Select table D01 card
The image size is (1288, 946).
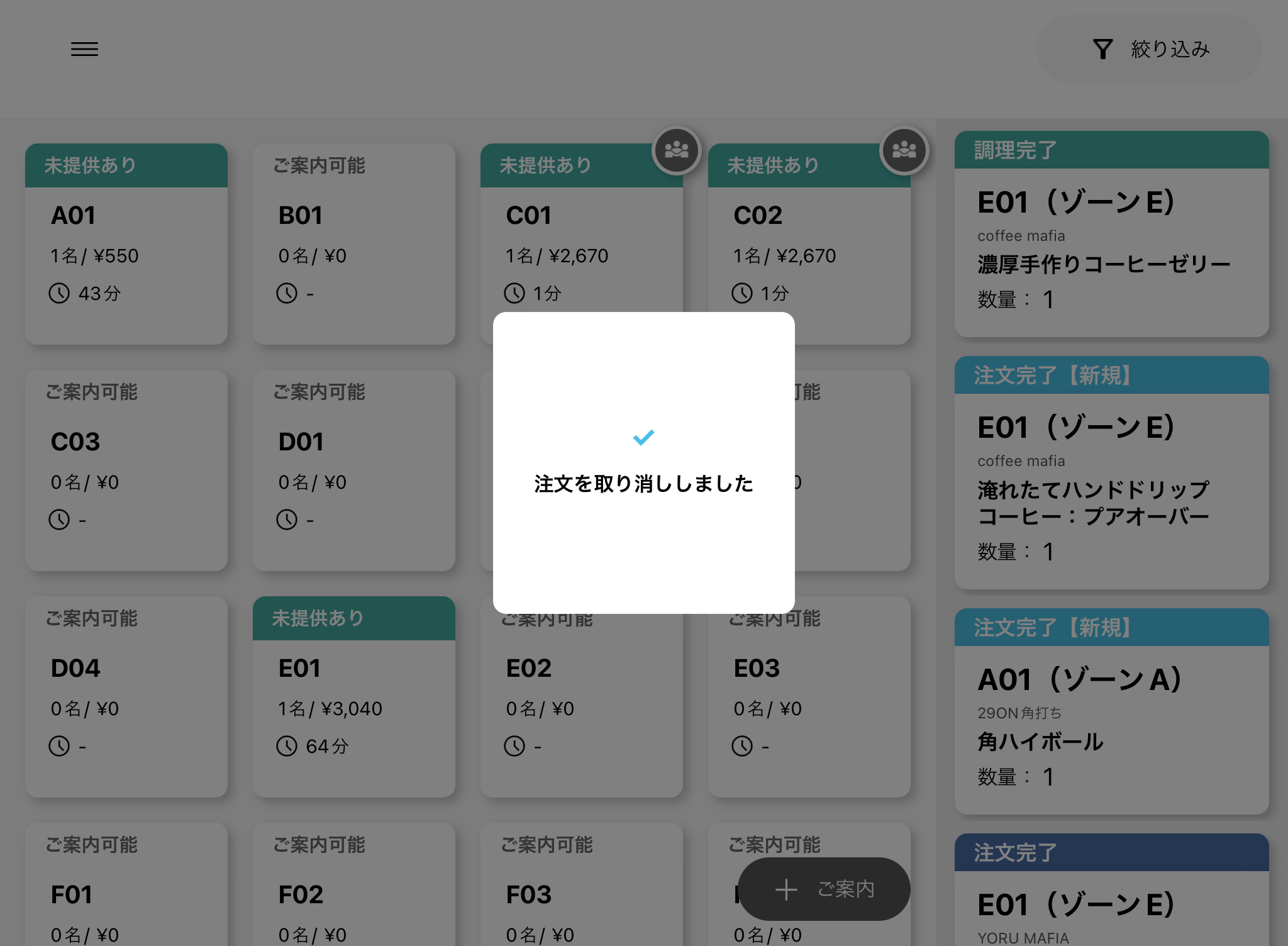coord(353,472)
